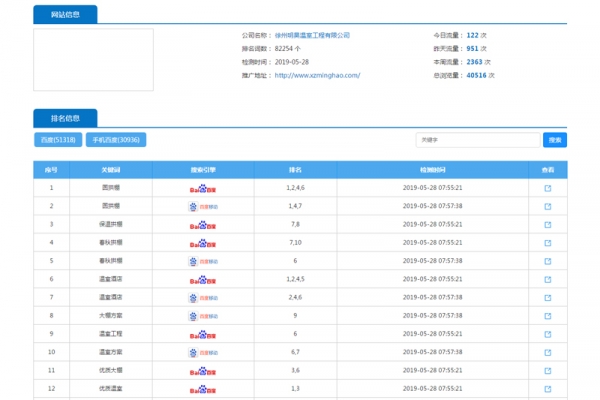
Task: Click the ranked keyword count 82254
Action: click(x=284, y=49)
